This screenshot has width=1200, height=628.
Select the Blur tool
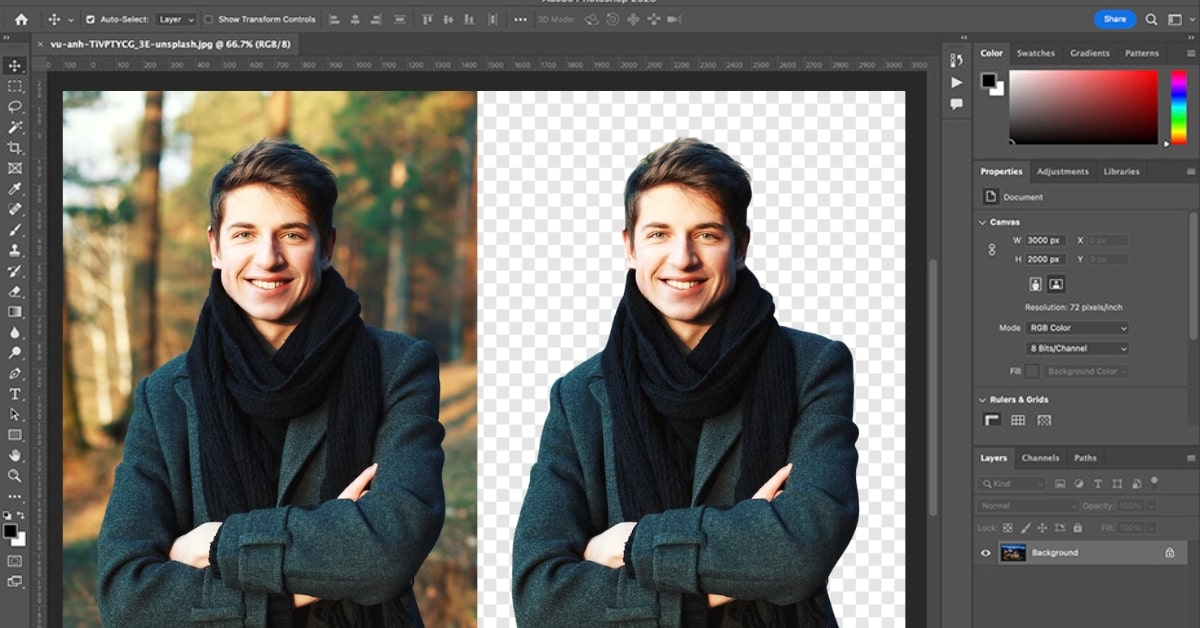(15, 333)
